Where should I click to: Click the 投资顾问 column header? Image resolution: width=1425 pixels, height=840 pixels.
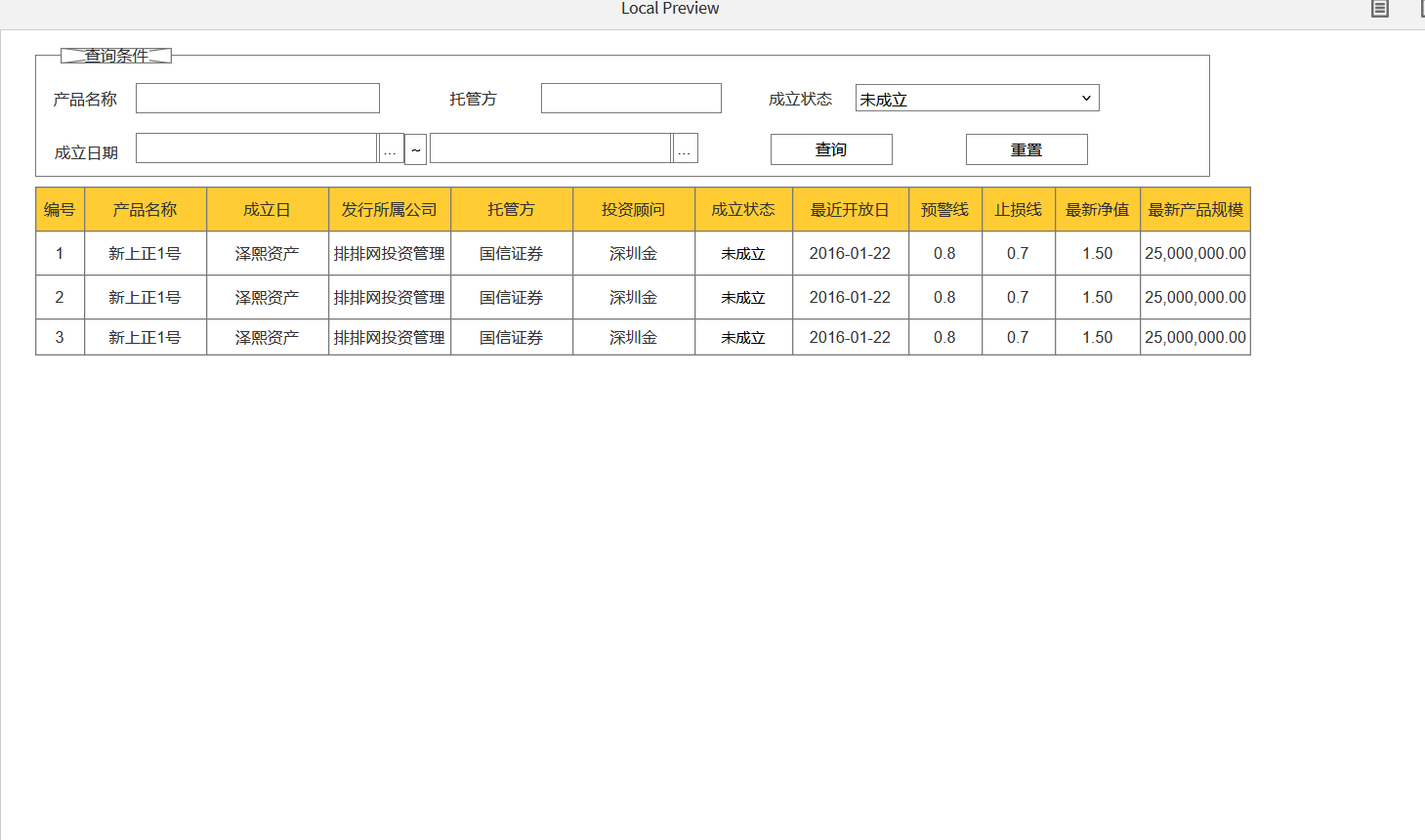tap(634, 209)
